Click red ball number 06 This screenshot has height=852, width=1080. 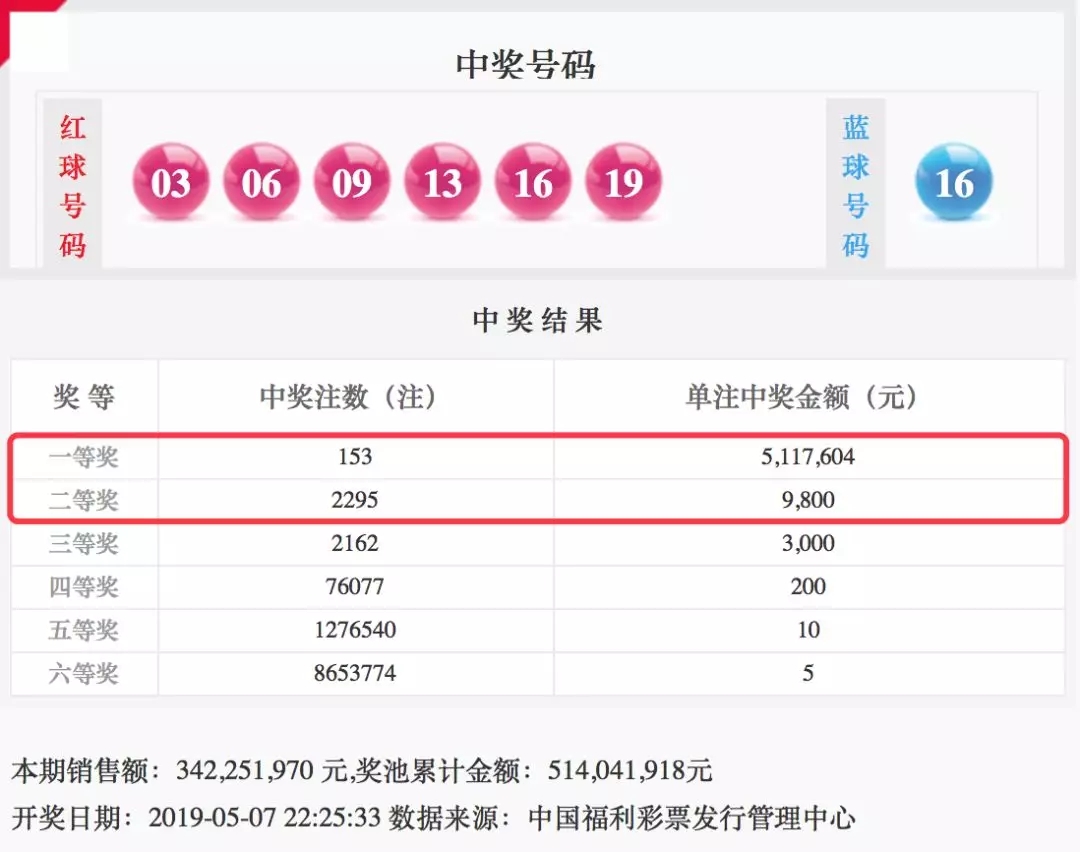[x=261, y=182]
